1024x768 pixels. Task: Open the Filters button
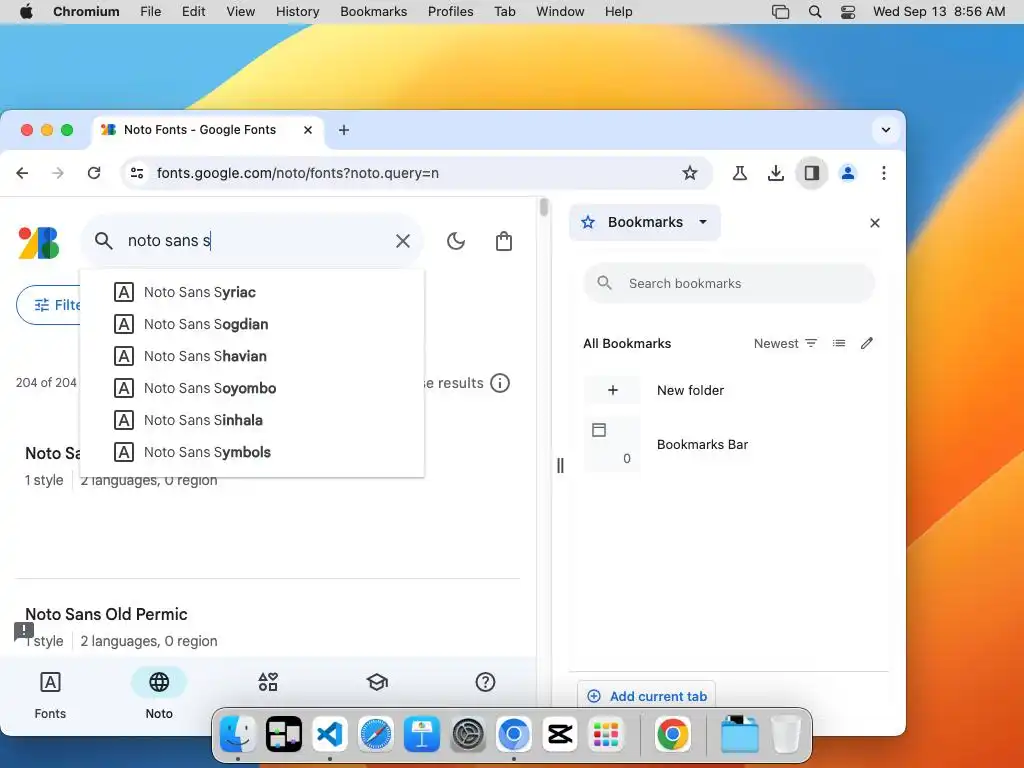click(x=49, y=305)
